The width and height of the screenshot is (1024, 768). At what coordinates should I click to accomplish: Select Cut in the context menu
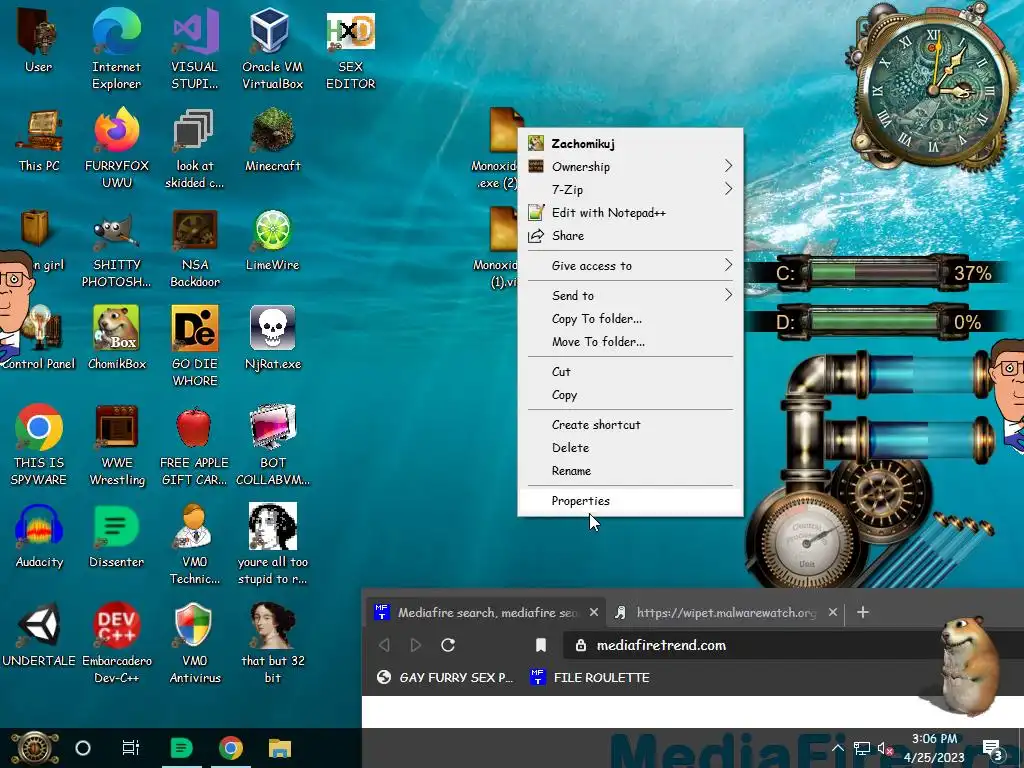(630, 372)
